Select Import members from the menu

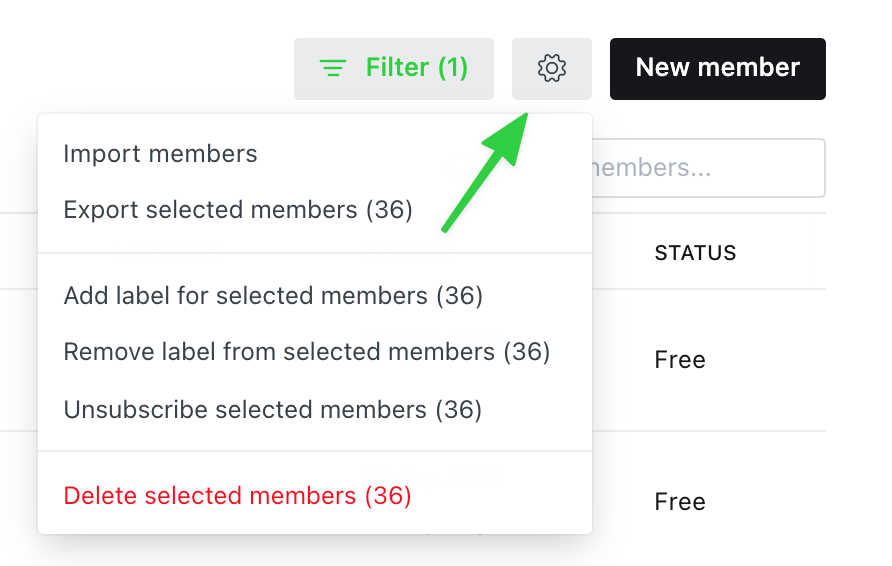(160, 154)
